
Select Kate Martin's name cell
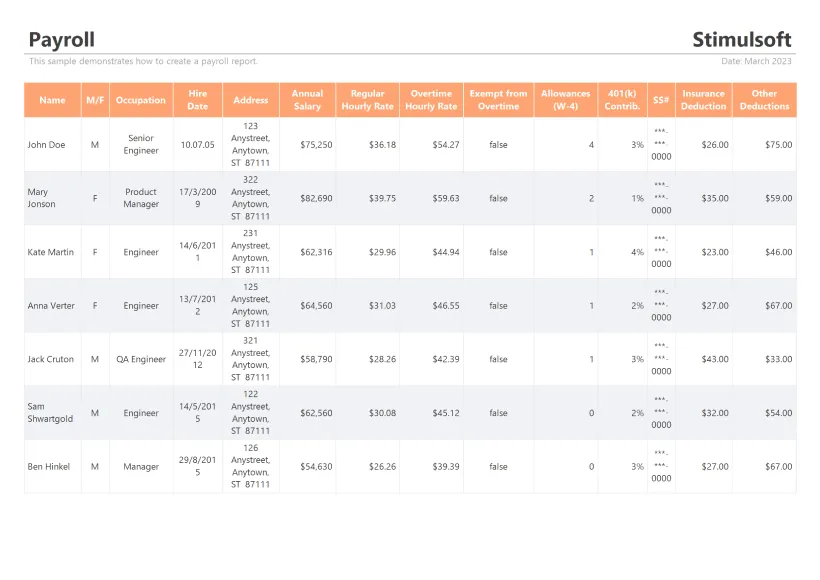(50, 252)
